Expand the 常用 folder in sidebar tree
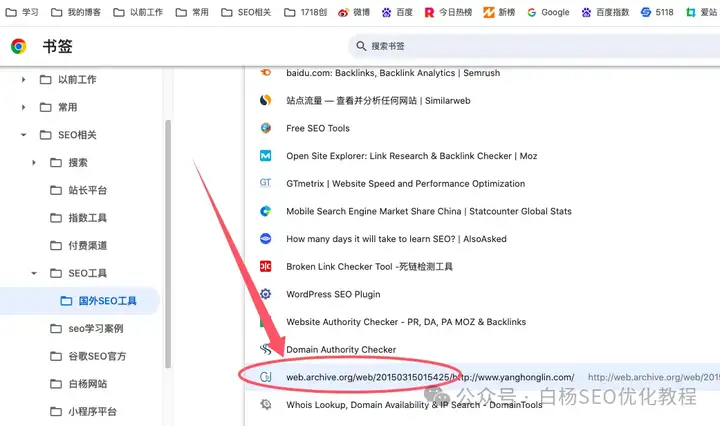The height and width of the screenshot is (426, 720). point(23,107)
